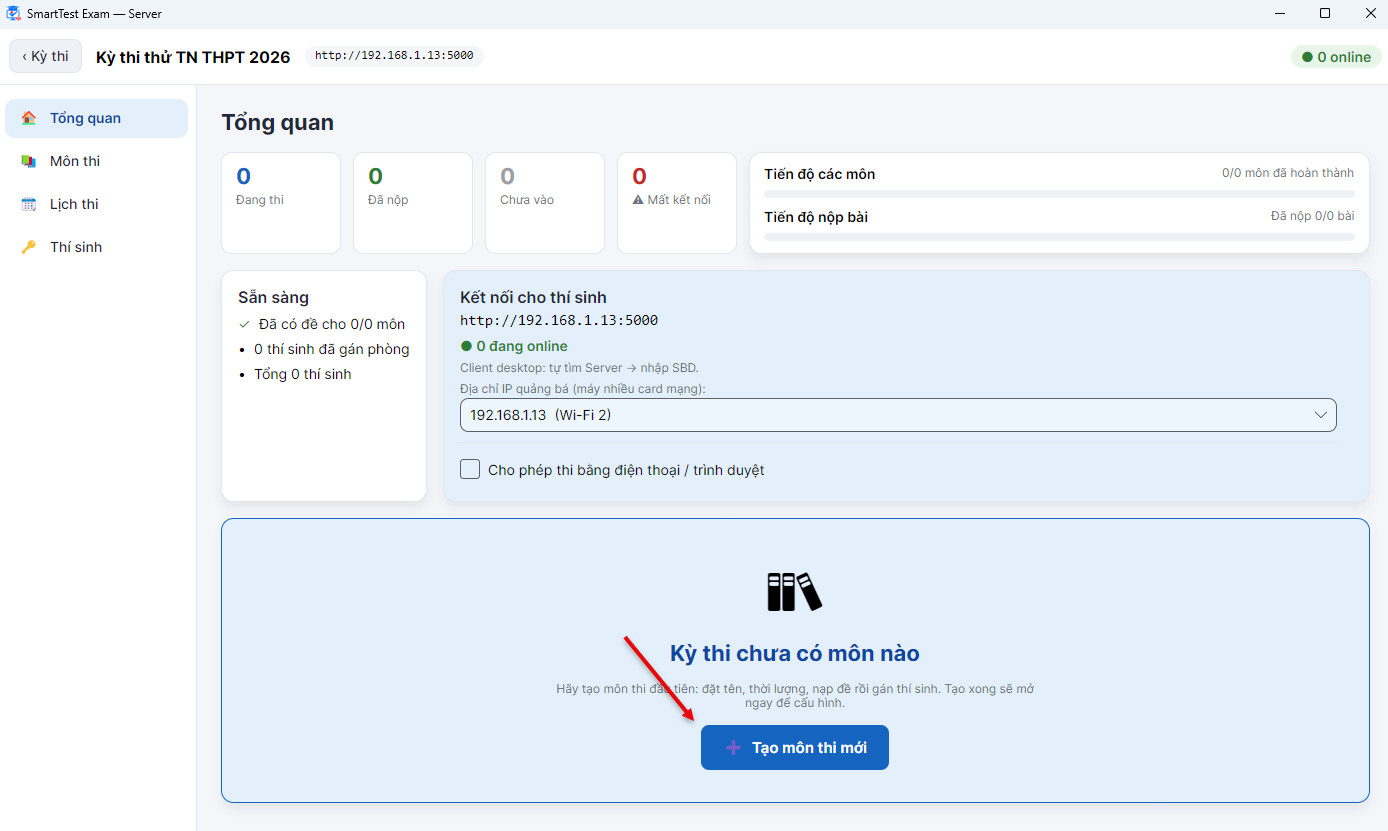Enable Cho phép thi bằng điện thoại checkbox

coord(470,469)
